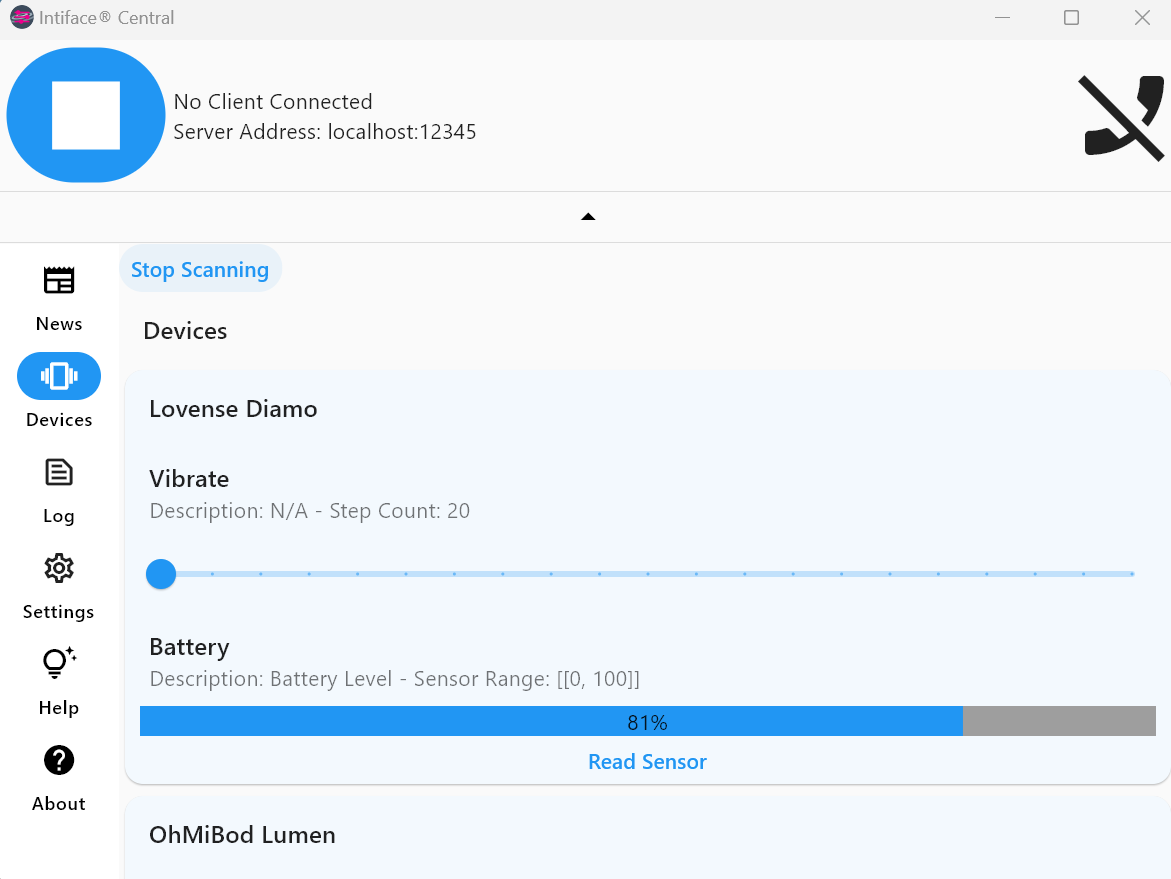
Task: Click the Read Sensor link
Action: tap(647, 761)
